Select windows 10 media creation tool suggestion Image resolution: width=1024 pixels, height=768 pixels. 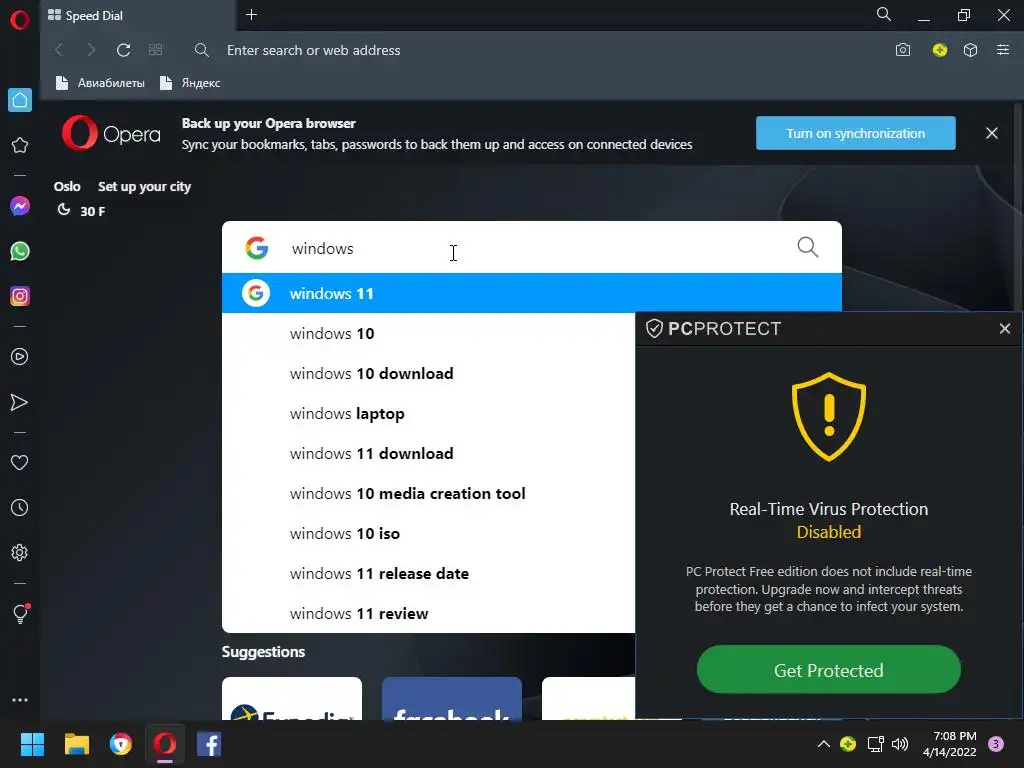pyautogui.click(x=428, y=494)
